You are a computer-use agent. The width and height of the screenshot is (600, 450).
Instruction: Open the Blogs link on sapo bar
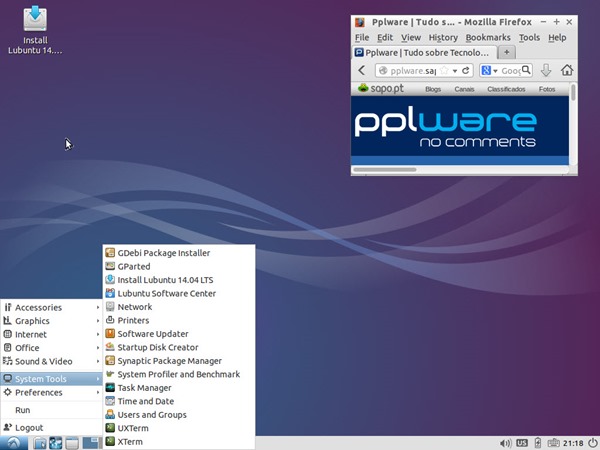[433, 89]
